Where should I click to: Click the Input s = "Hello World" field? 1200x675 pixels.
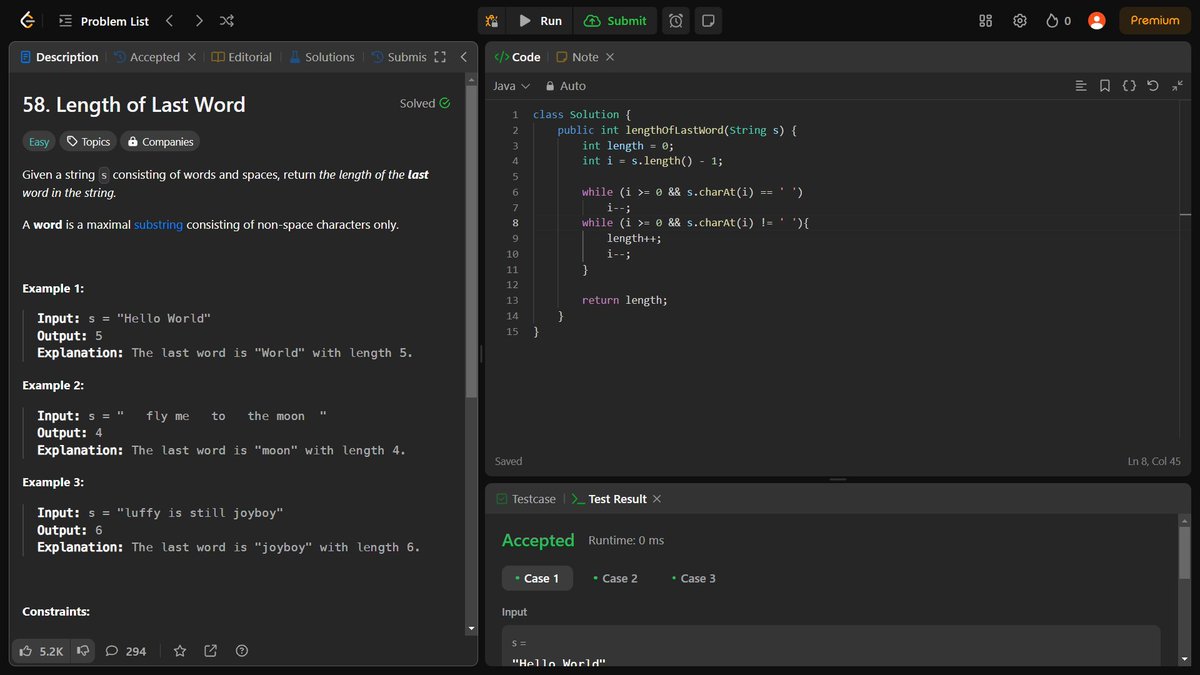coord(831,648)
